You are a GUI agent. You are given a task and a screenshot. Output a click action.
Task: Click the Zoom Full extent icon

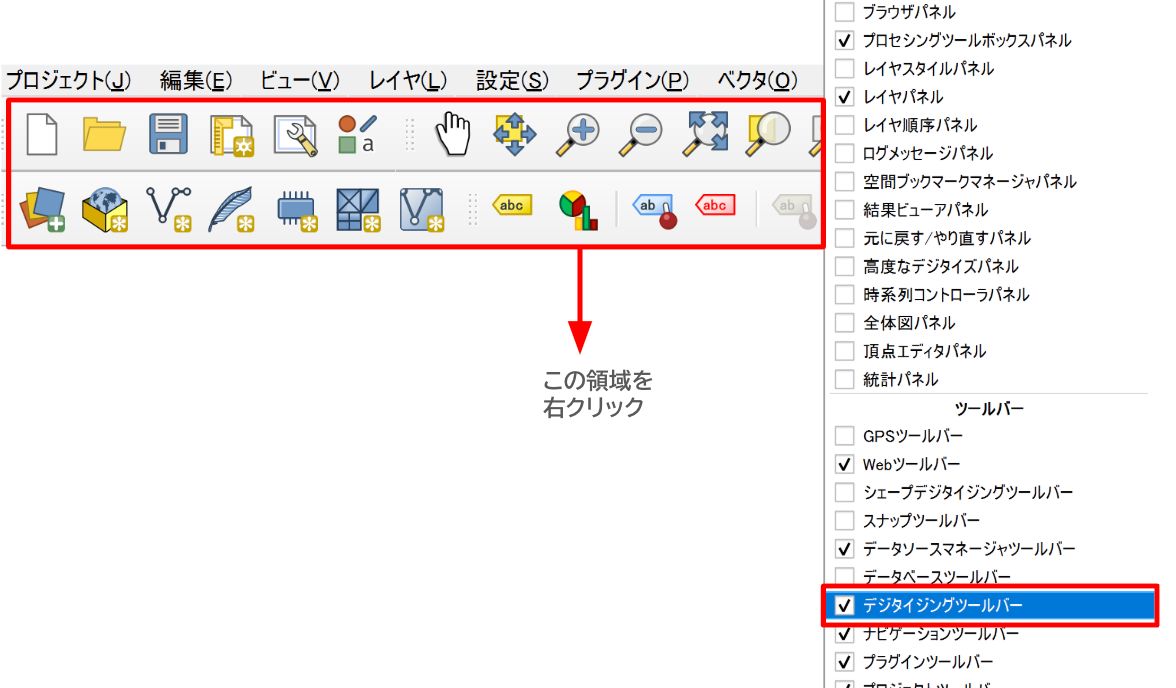pos(706,134)
